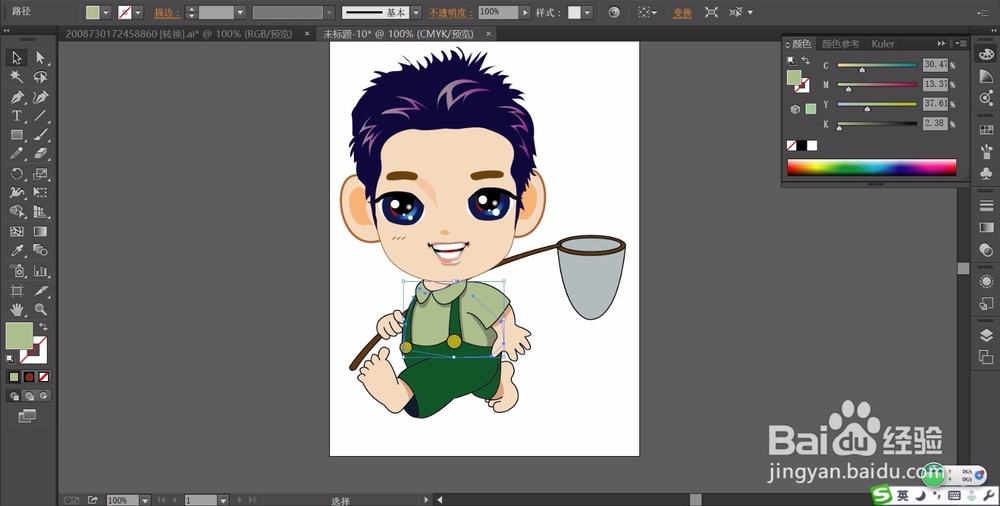
Task: Swap fill and stroke in the toolbox
Action: coord(43,327)
